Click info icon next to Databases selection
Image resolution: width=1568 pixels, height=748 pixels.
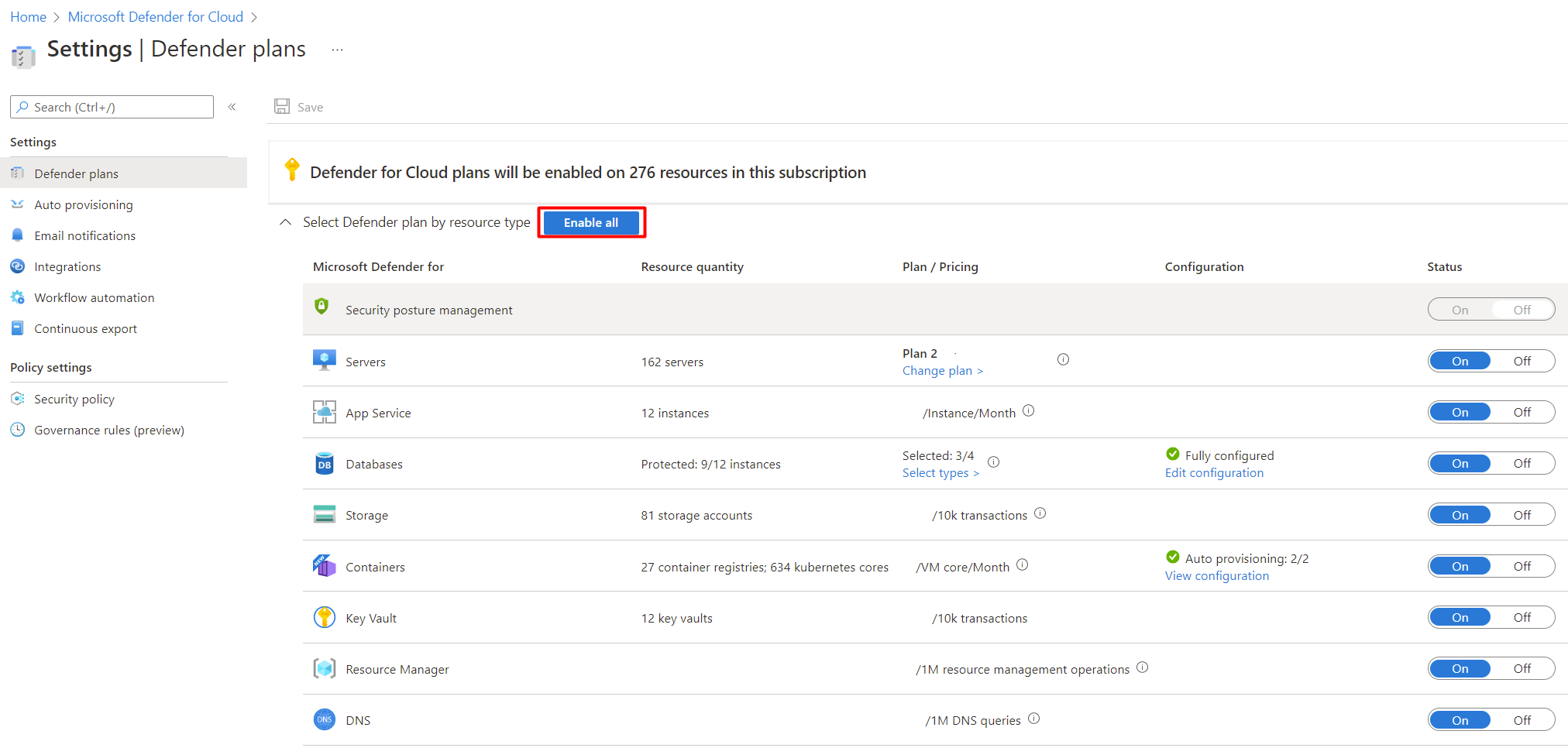click(x=993, y=462)
